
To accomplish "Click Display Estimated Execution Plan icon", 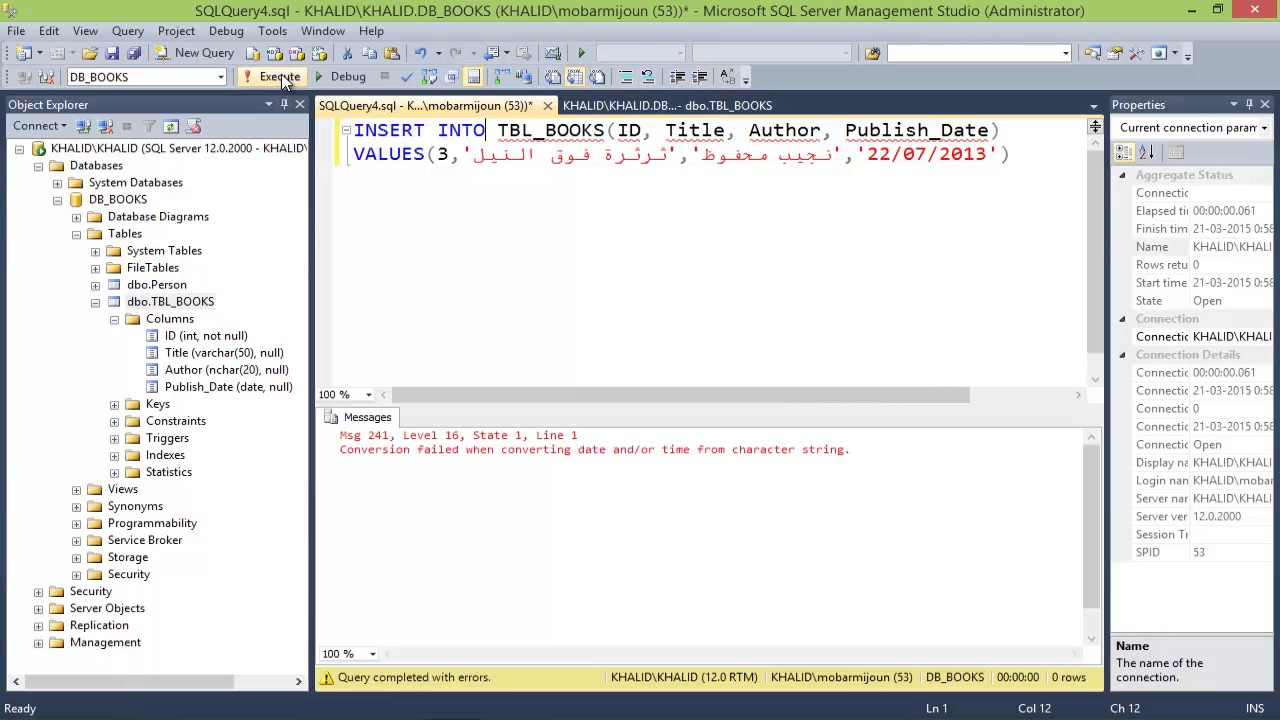I will 429,77.
